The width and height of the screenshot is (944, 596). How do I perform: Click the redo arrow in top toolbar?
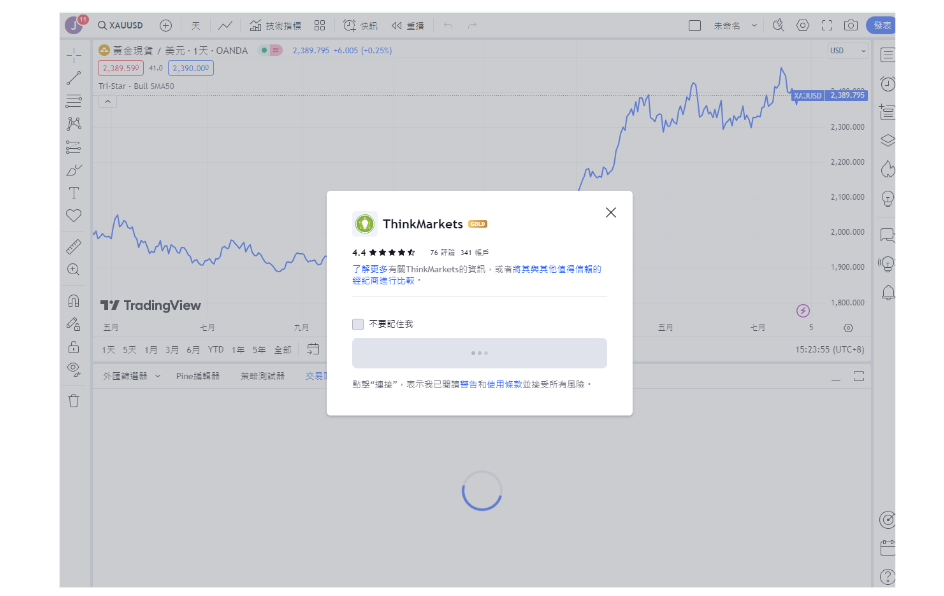472,25
